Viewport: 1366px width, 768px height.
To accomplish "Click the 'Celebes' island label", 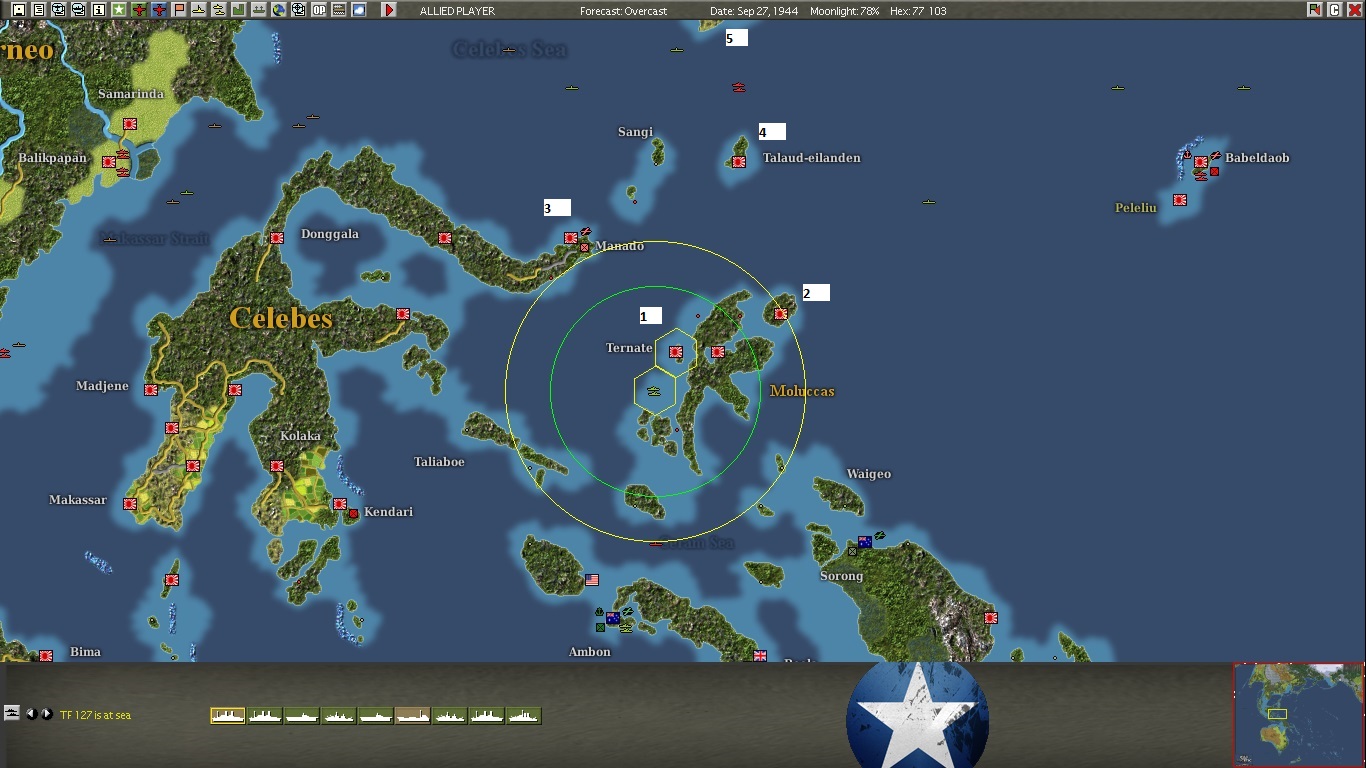I will (281, 318).
